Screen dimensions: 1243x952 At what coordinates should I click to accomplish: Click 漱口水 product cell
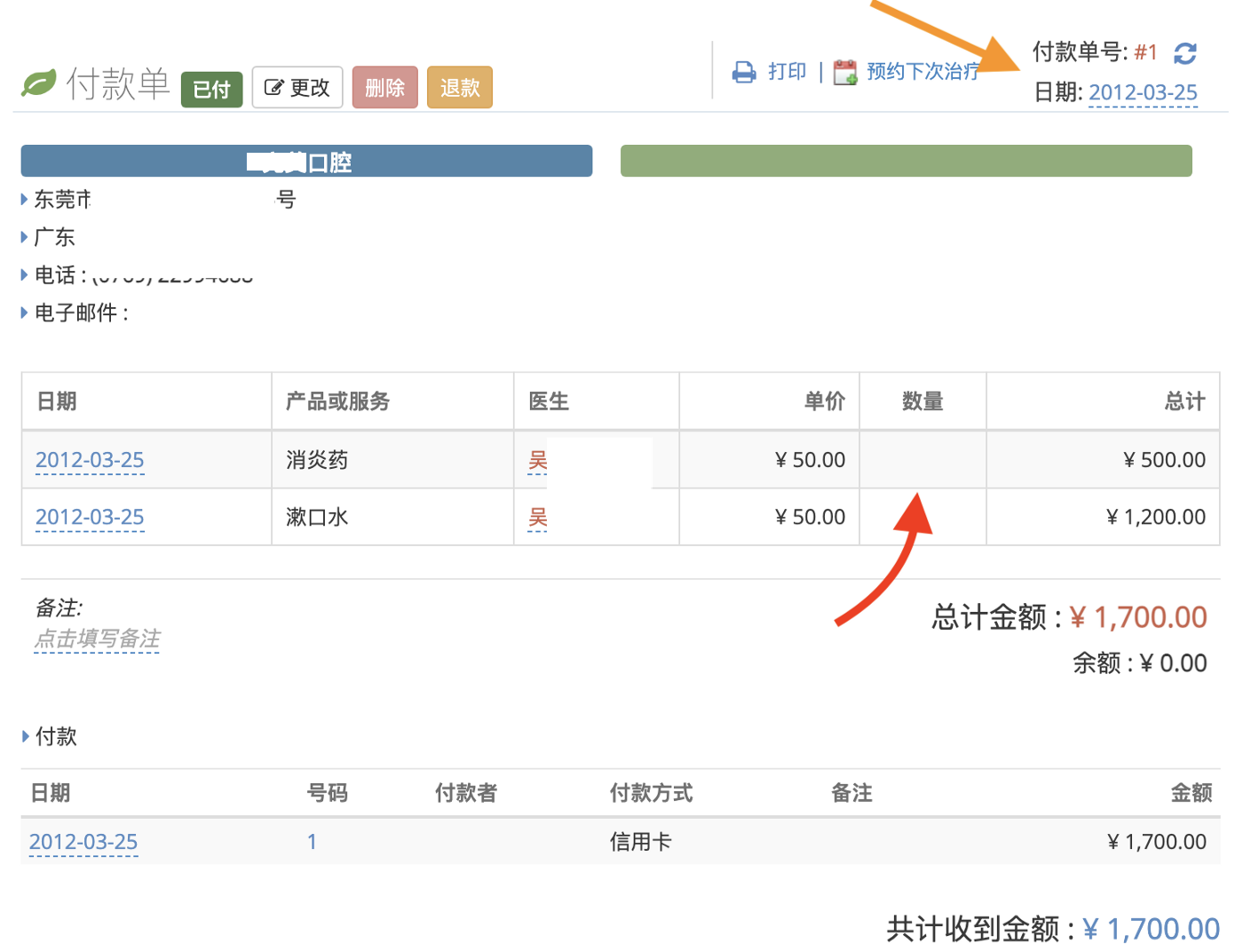tap(392, 517)
